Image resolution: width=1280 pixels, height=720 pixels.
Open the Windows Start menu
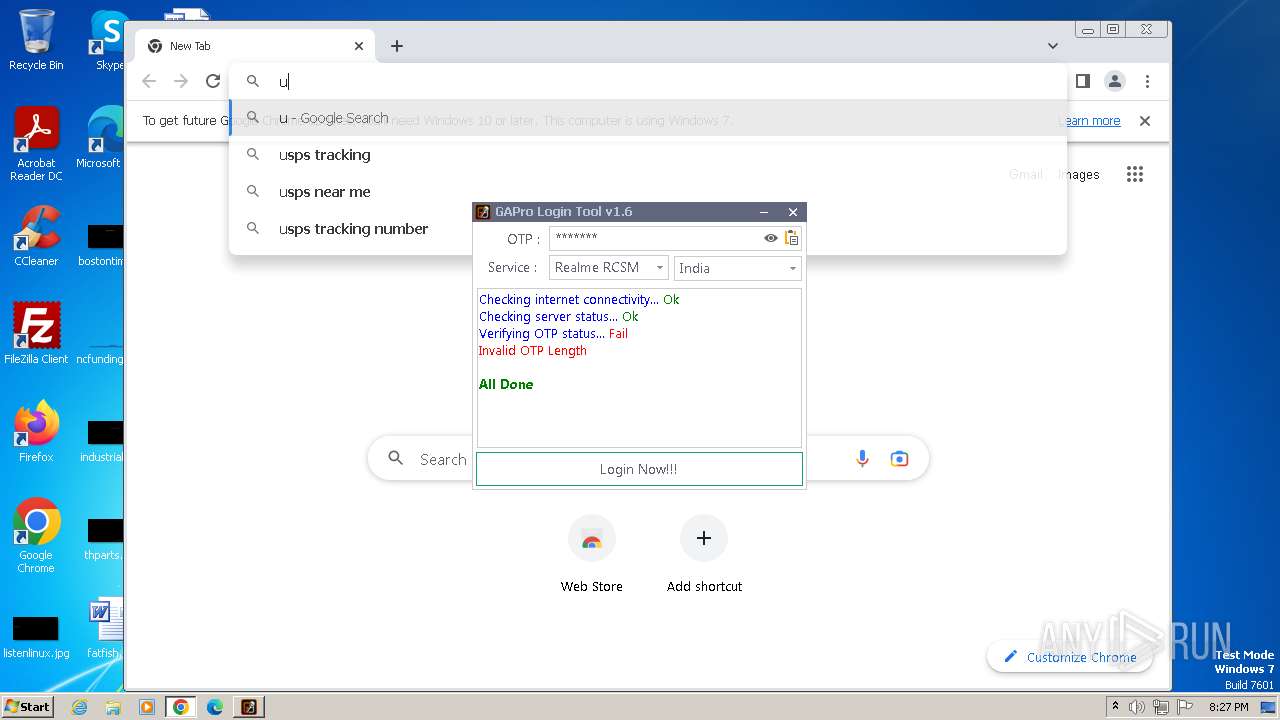[28, 707]
